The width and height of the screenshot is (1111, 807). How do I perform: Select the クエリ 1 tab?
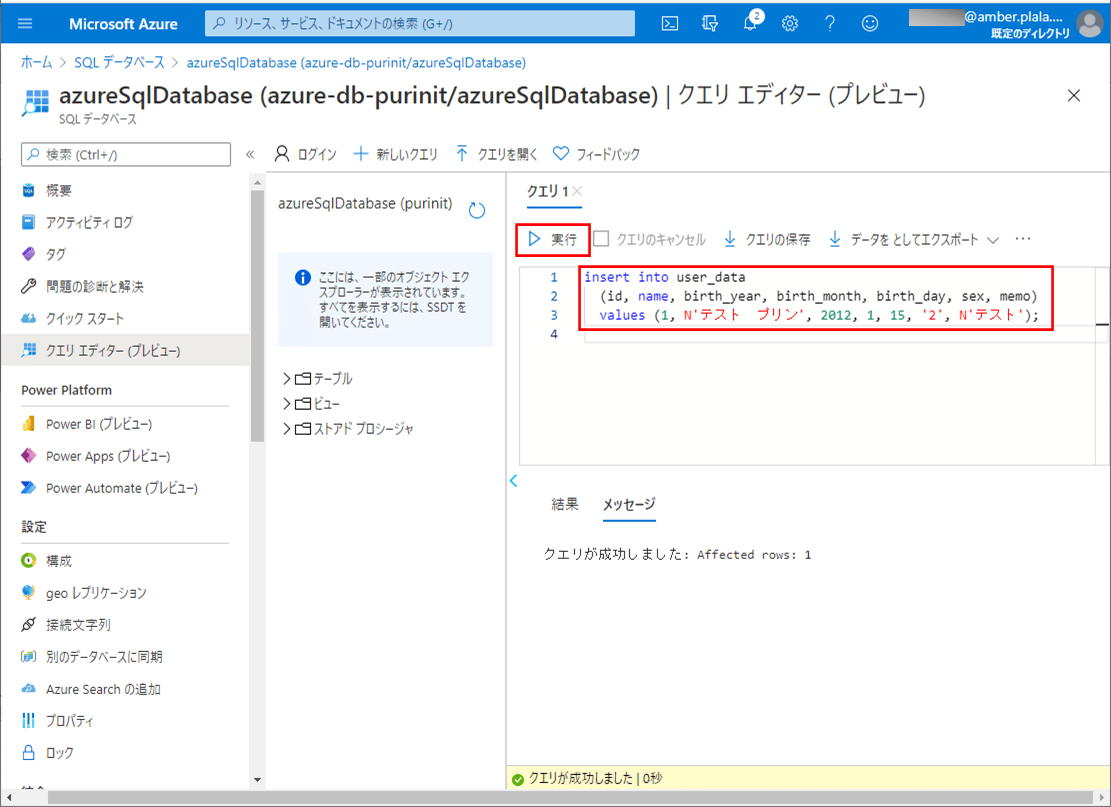pyautogui.click(x=547, y=191)
